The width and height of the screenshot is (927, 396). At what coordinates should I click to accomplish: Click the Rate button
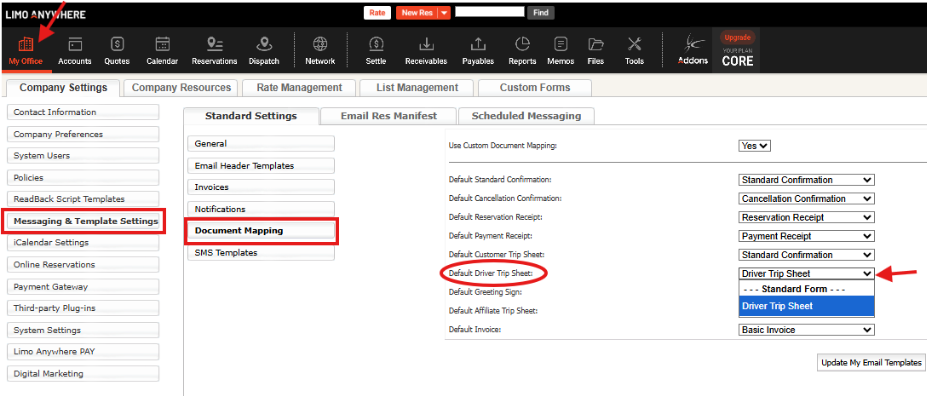(377, 12)
